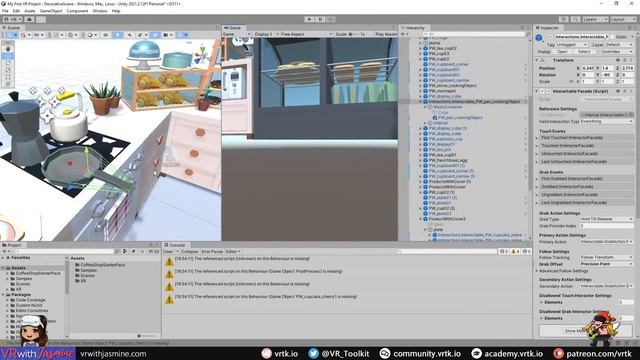Image resolution: width=640 pixels, height=360 pixels.
Task: Open the Layout dropdown
Action: (x=623, y=19)
